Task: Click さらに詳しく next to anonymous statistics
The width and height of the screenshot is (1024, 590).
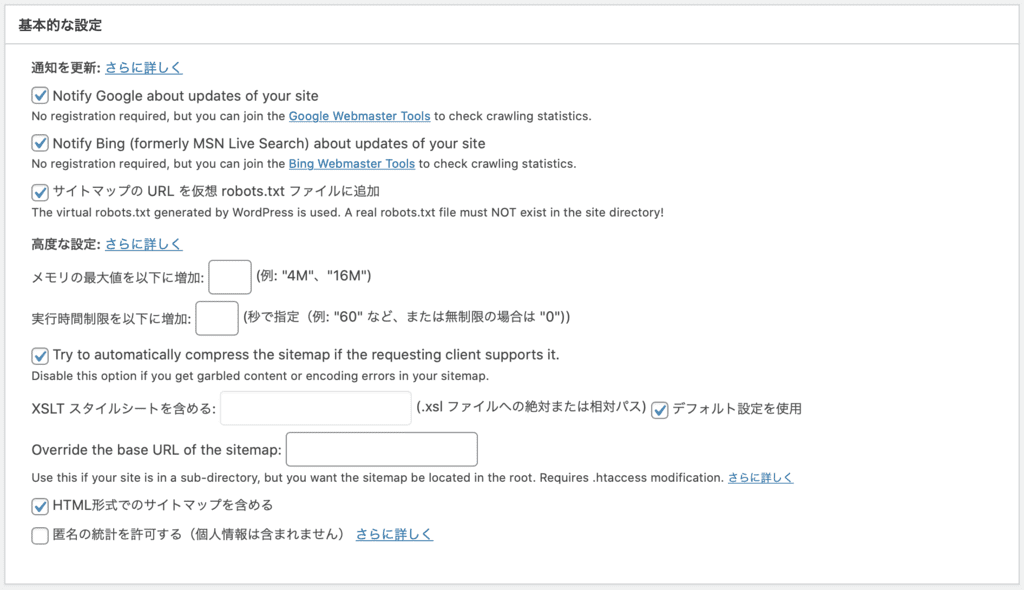Action: [x=394, y=534]
